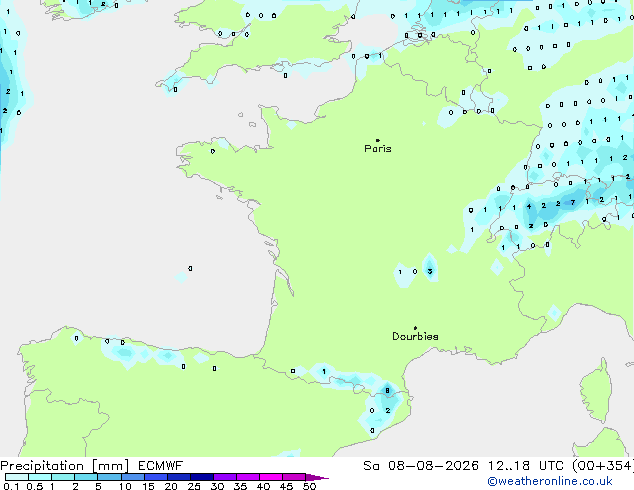Click the Dourbies location label
The image size is (634, 490).
point(415,336)
